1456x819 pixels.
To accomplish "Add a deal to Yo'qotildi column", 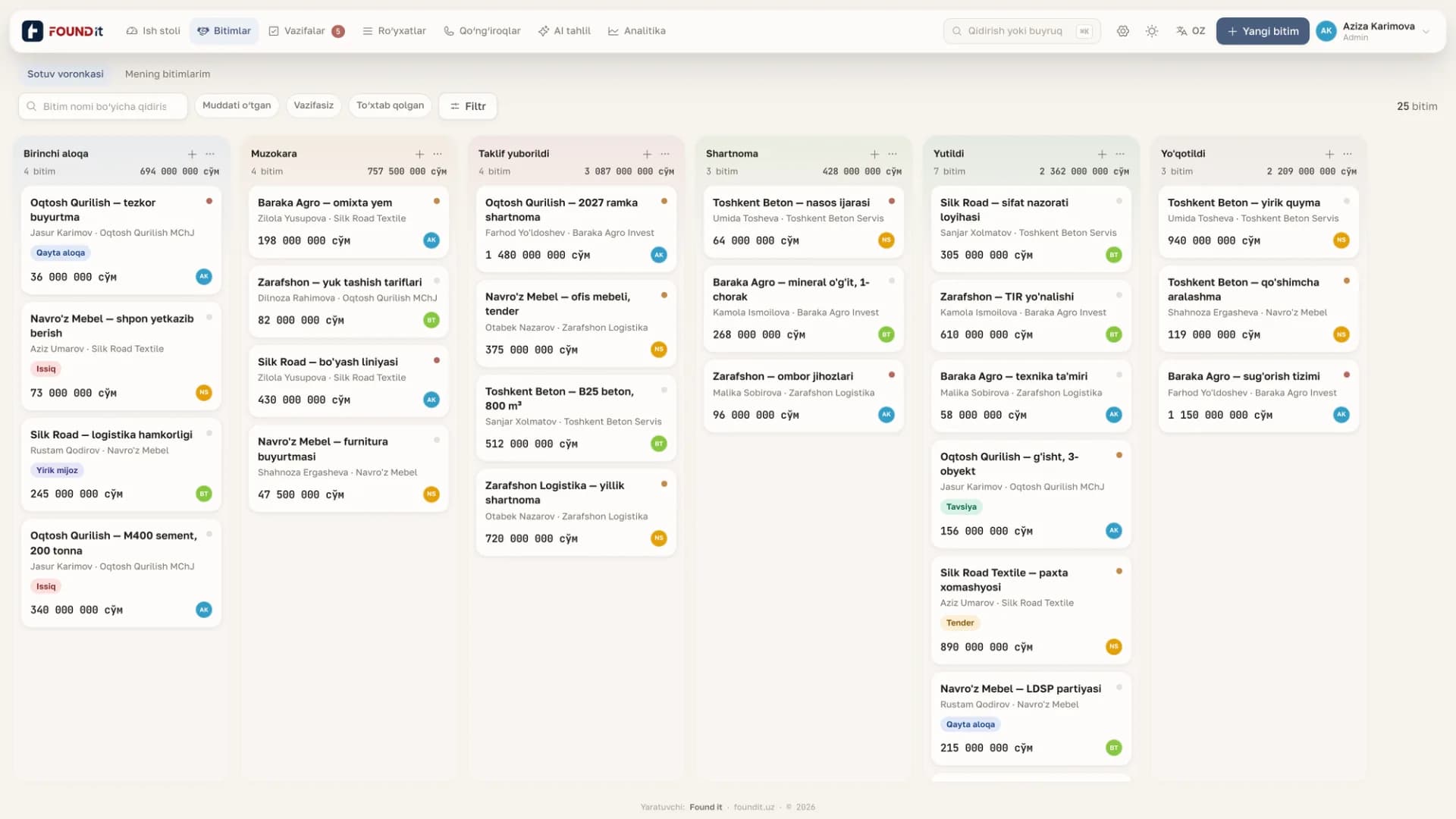I will point(1329,154).
